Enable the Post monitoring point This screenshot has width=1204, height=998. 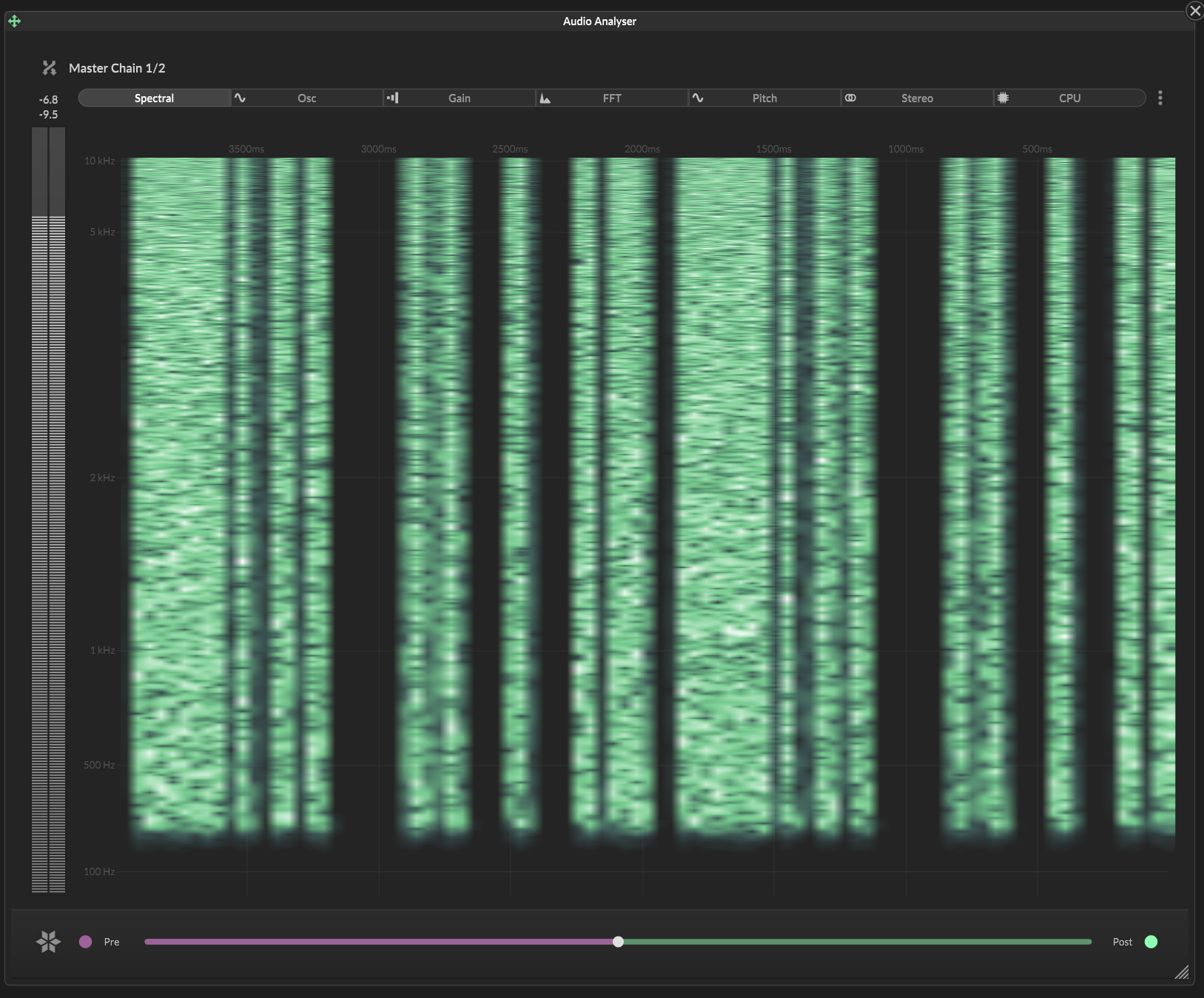pyautogui.click(x=1151, y=942)
